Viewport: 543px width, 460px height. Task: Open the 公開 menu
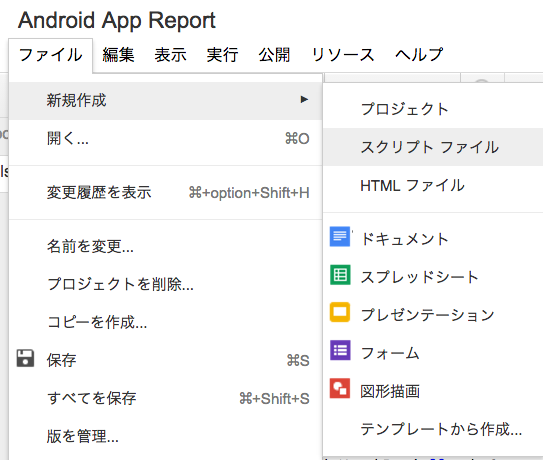(x=274, y=55)
